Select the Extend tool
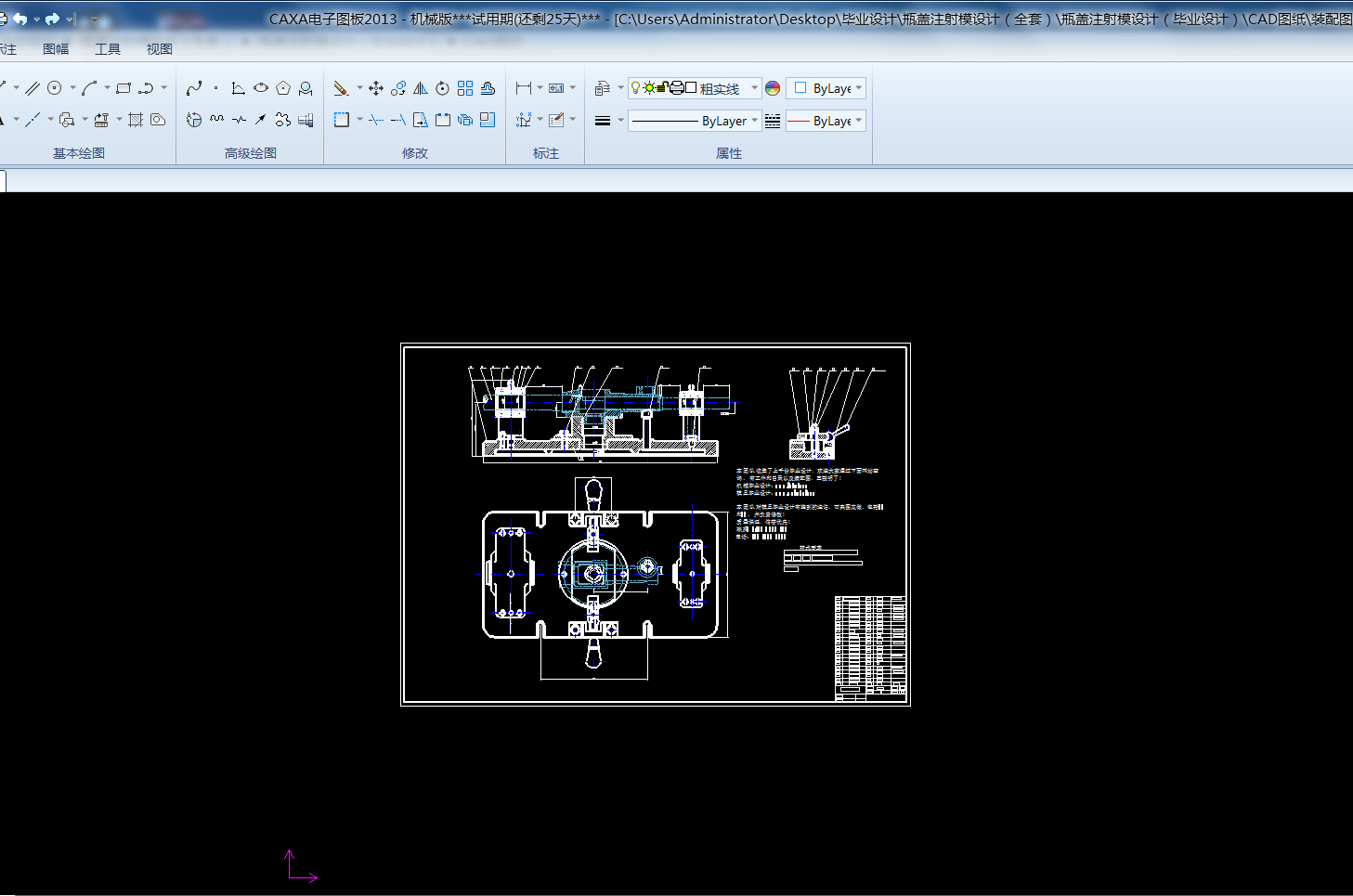This screenshot has height=896, width=1353. [398, 120]
